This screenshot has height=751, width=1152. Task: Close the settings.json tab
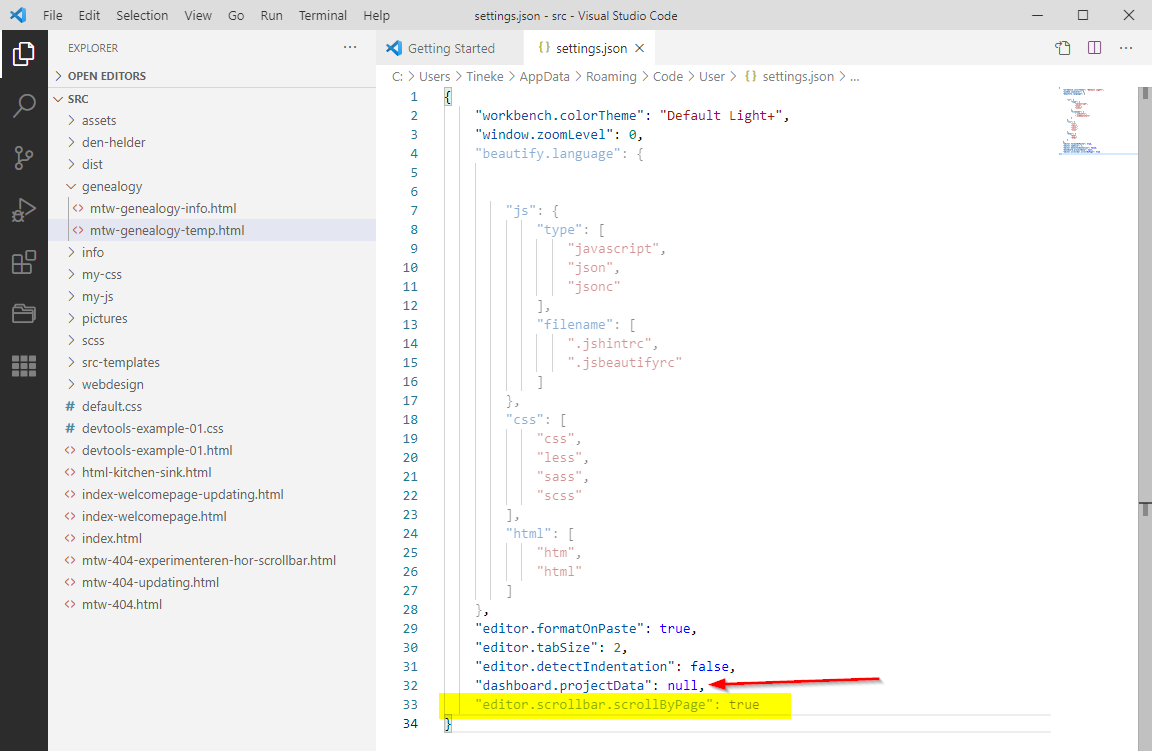(x=639, y=48)
